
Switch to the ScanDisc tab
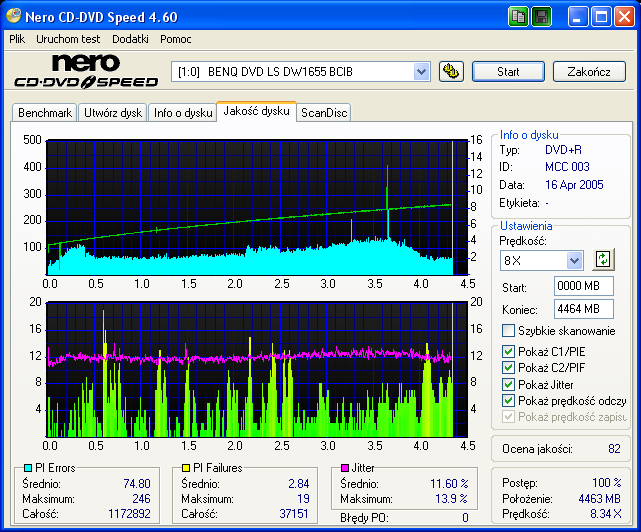pyautogui.click(x=324, y=113)
